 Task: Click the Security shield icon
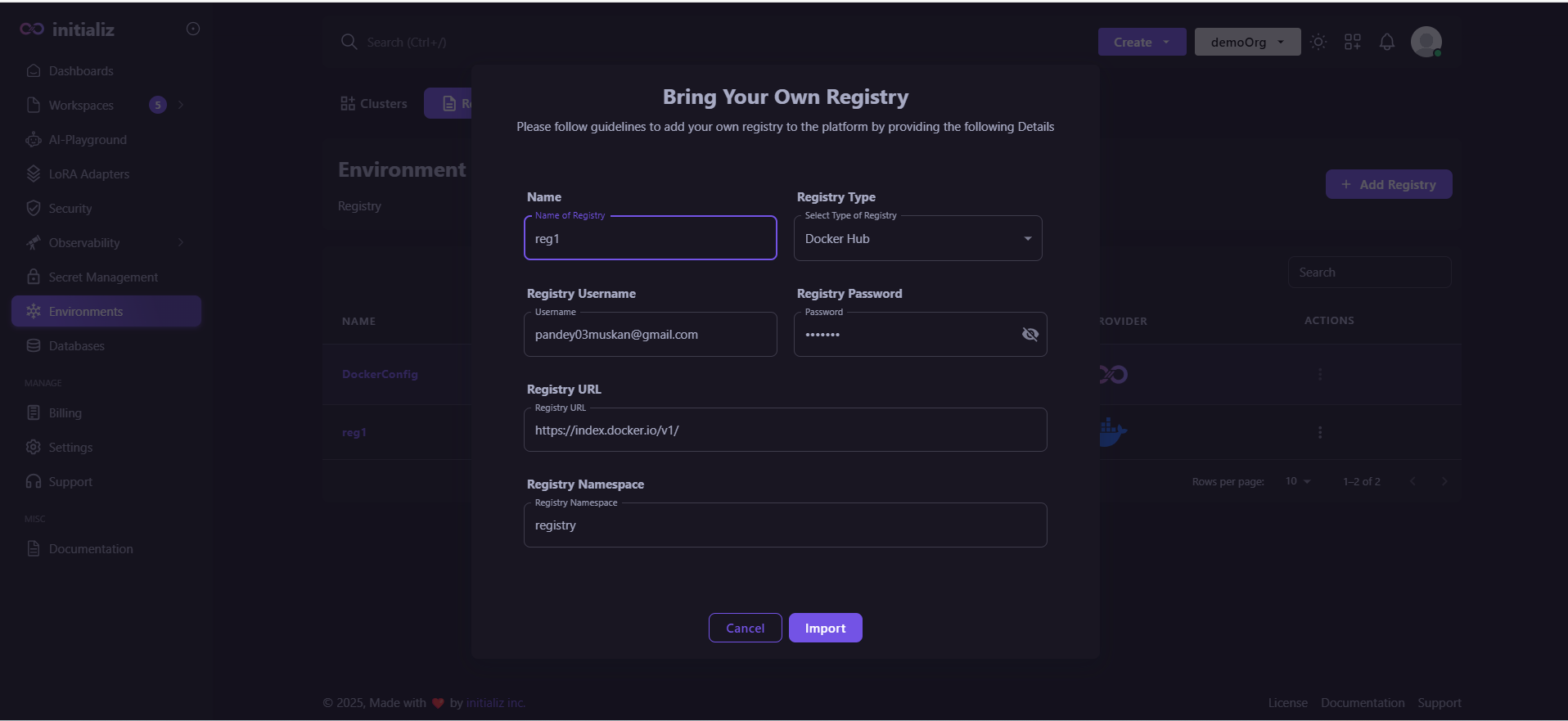(34, 209)
